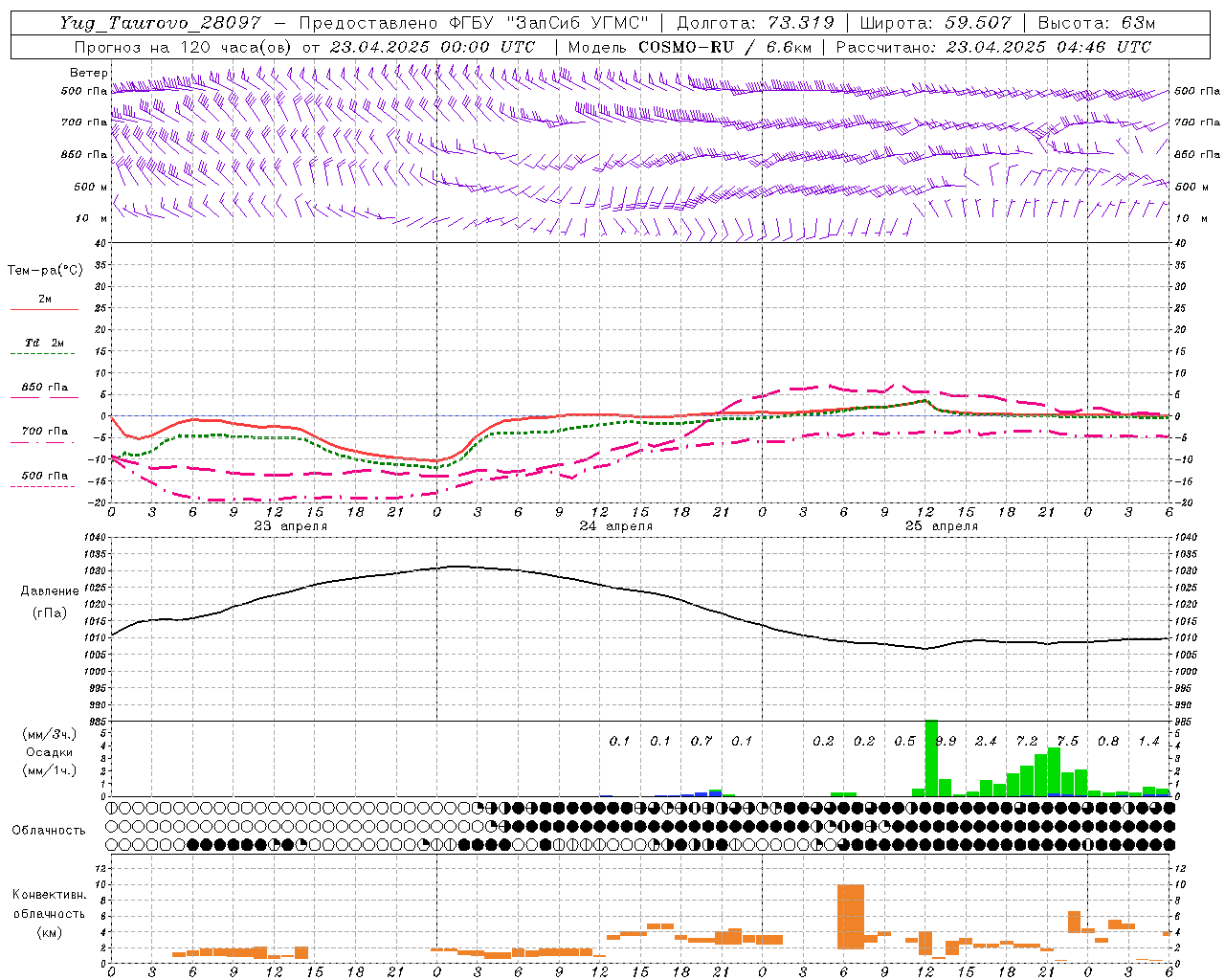Click the 0.8 precipitation total
This screenshot has width=1225, height=980.
[1108, 742]
